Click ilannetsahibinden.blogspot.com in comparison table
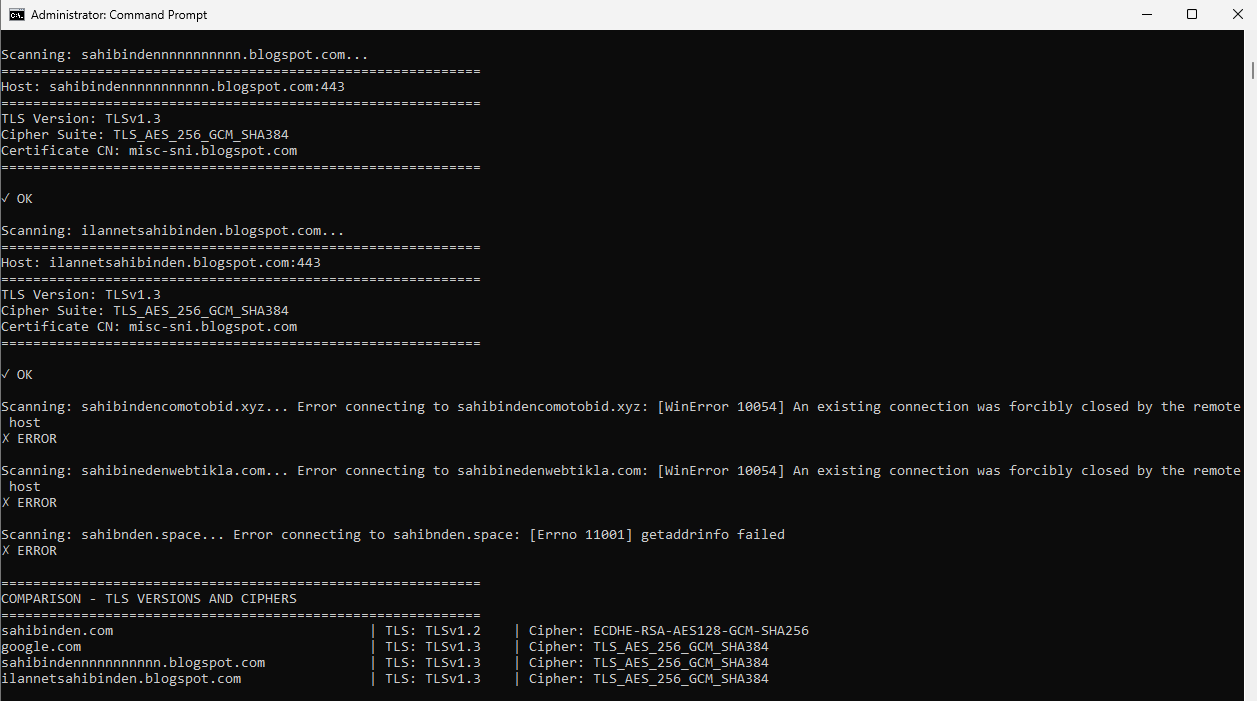The width and height of the screenshot is (1257, 701). point(121,679)
